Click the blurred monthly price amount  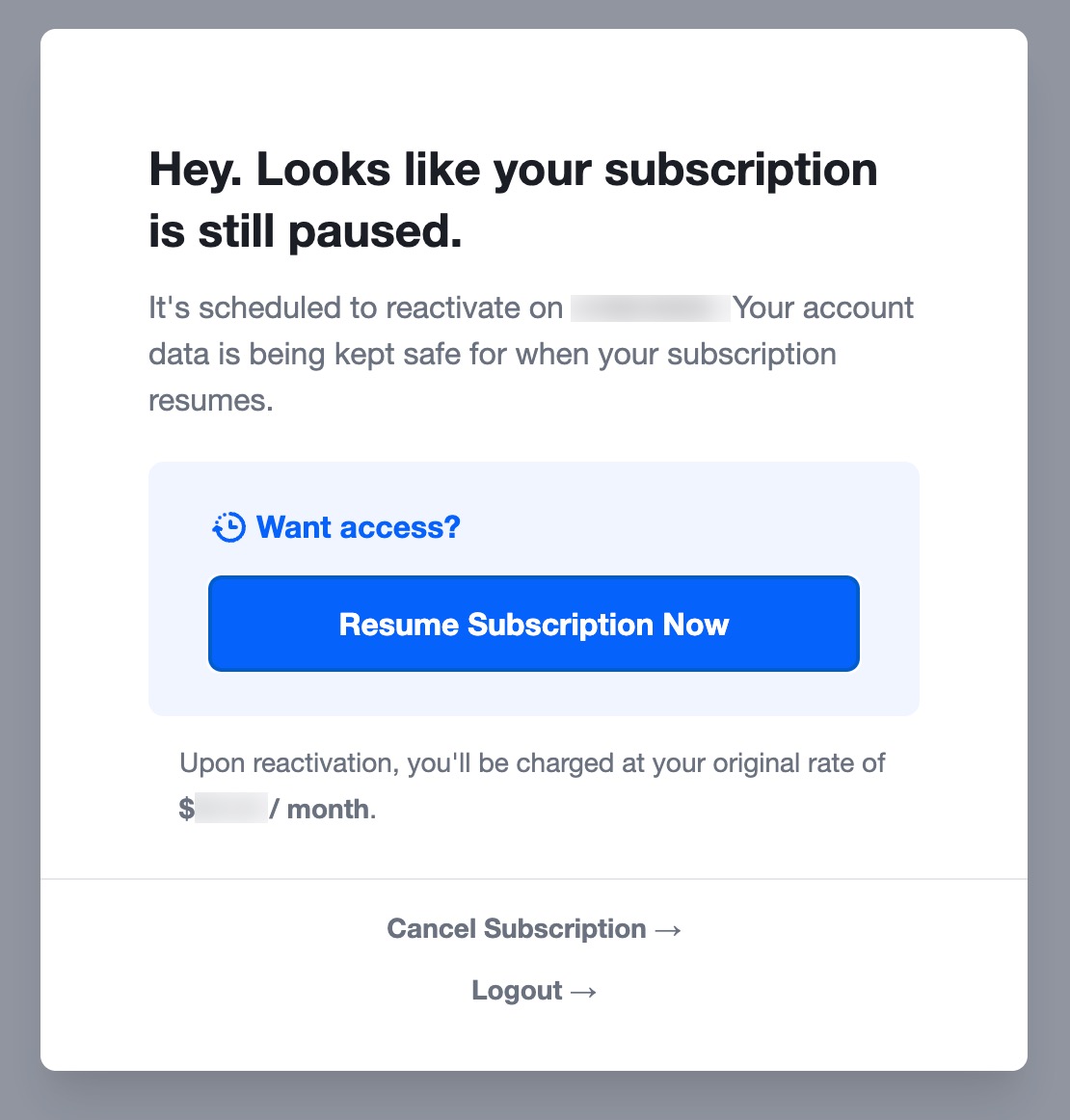tap(231, 808)
